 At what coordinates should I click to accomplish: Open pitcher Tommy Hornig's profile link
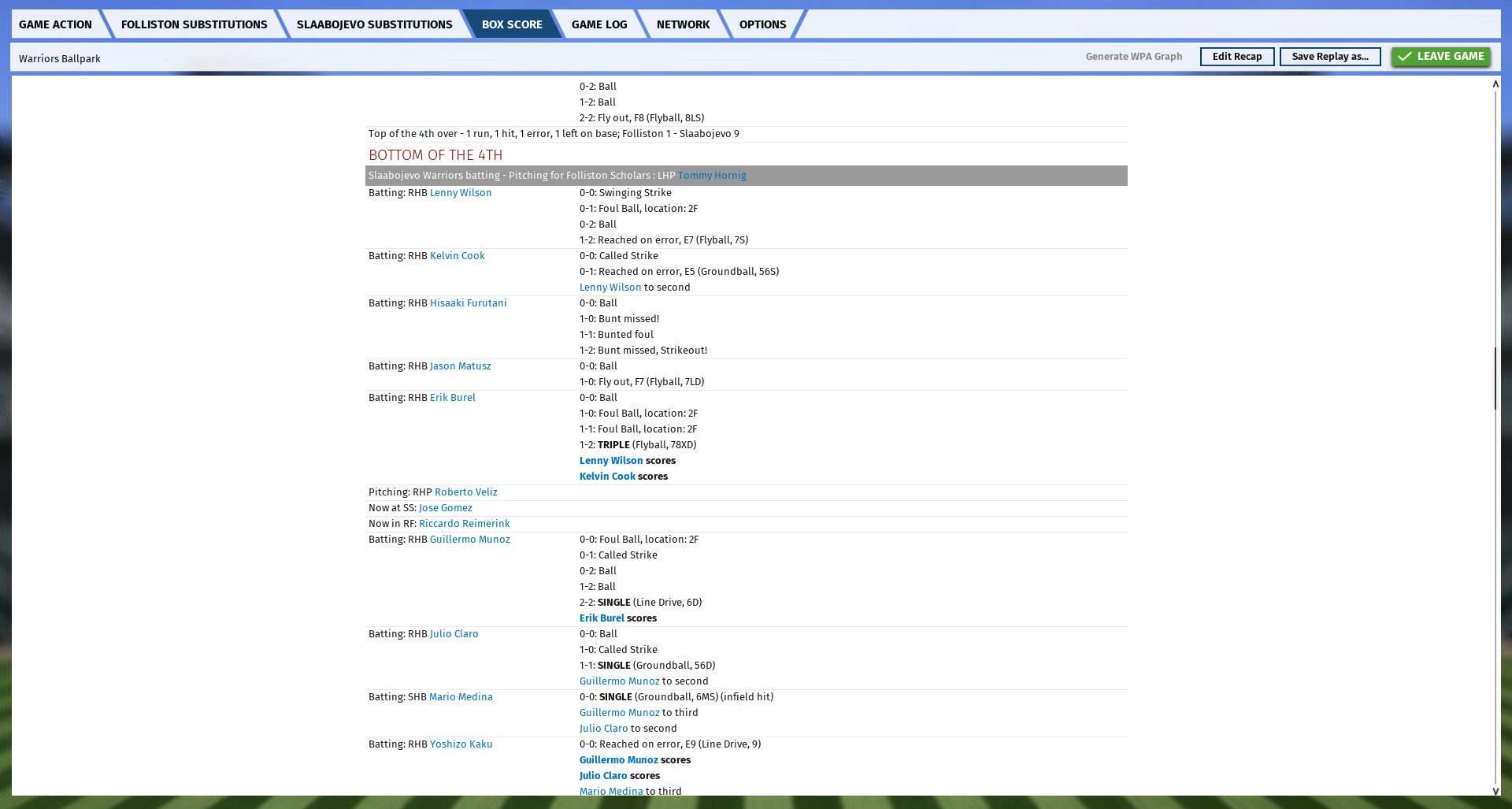[x=712, y=176]
